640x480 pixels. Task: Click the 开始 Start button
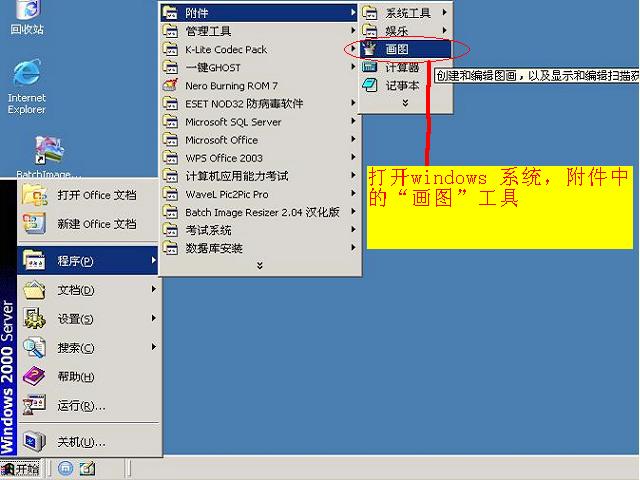tap(21, 468)
